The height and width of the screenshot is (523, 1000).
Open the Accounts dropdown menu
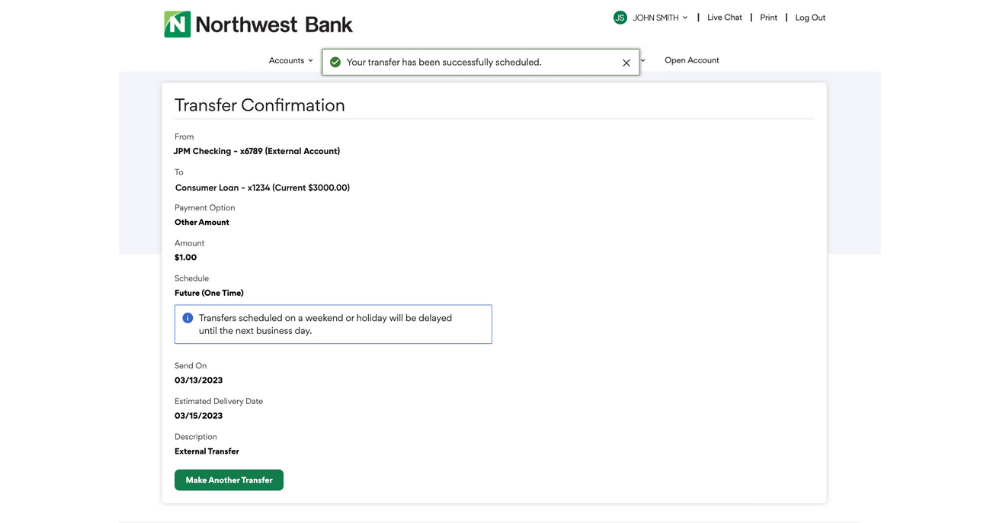tap(290, 60)
